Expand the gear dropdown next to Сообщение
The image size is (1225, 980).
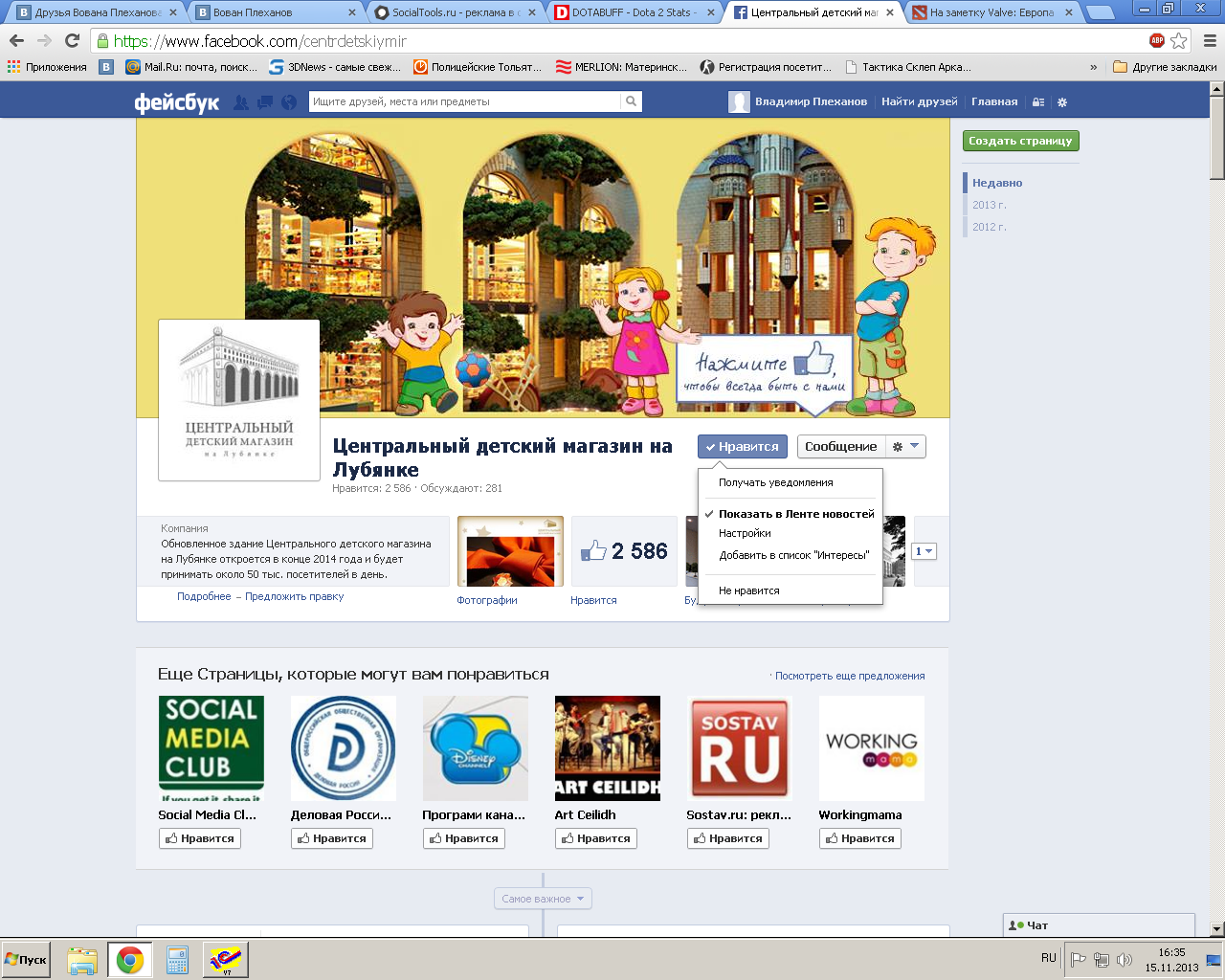click(x=905, y=447)
